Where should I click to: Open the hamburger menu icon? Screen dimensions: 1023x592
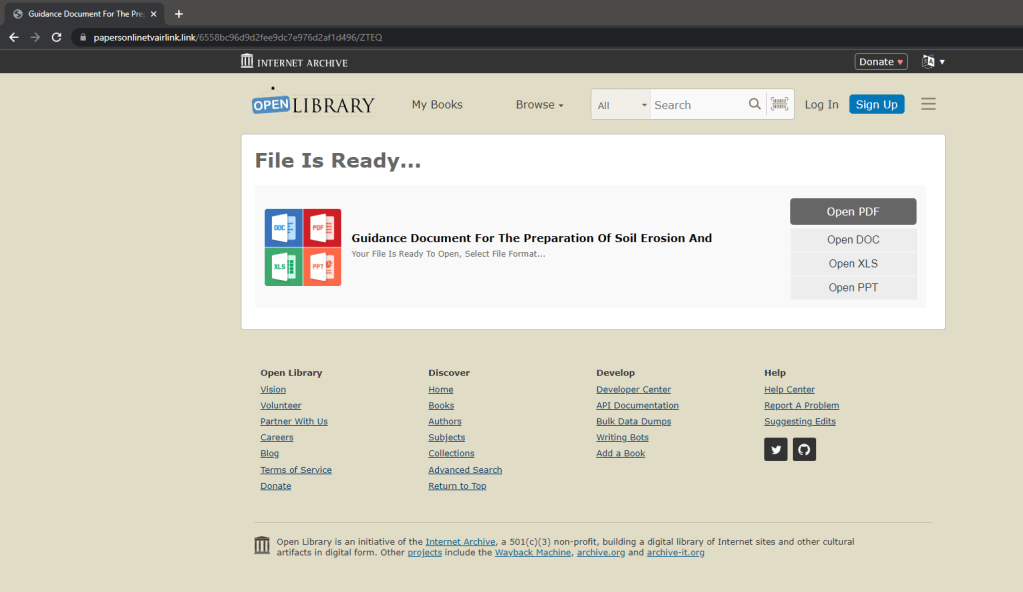(x=928, y=104)
